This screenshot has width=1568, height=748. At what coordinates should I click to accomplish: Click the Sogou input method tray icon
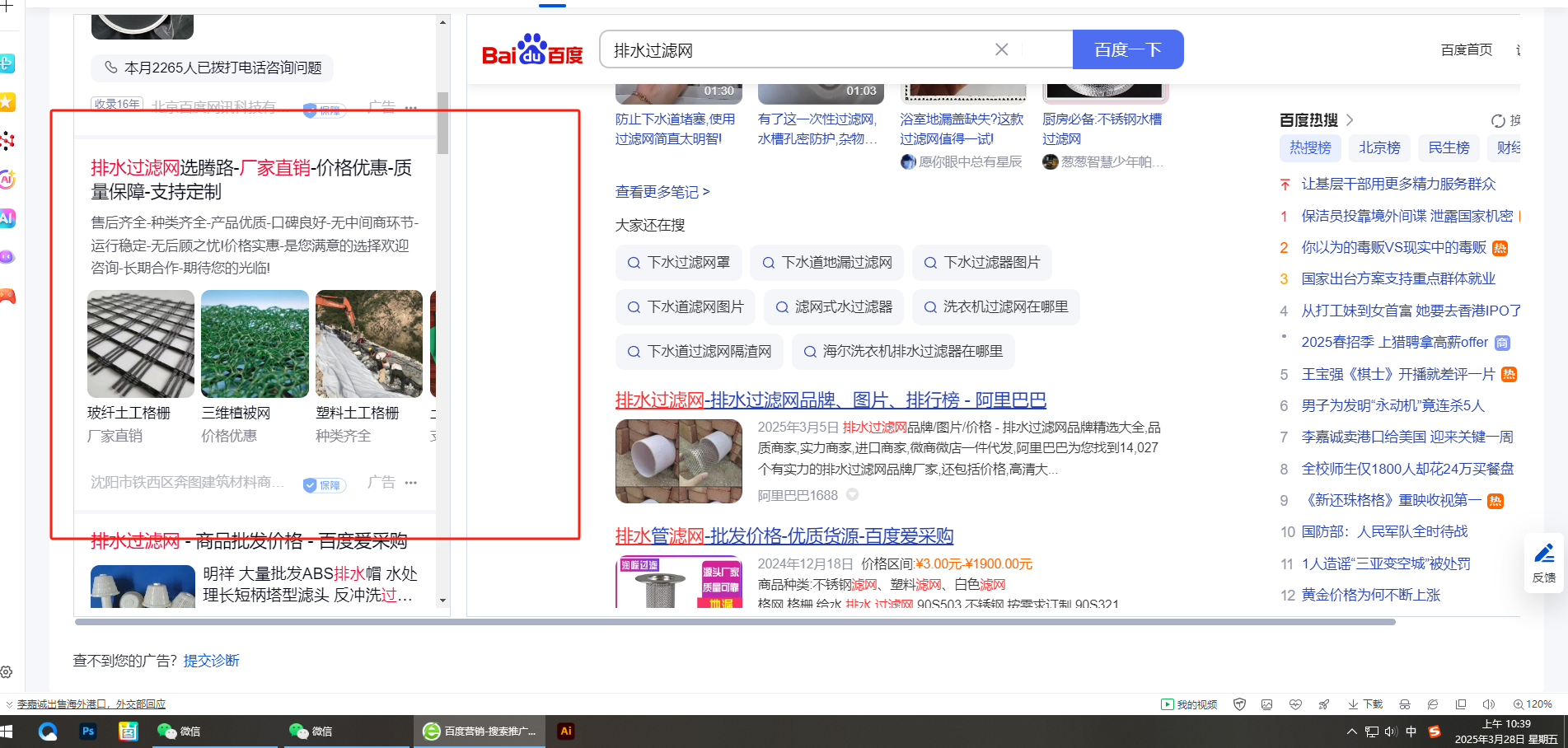pos(1435,732)
